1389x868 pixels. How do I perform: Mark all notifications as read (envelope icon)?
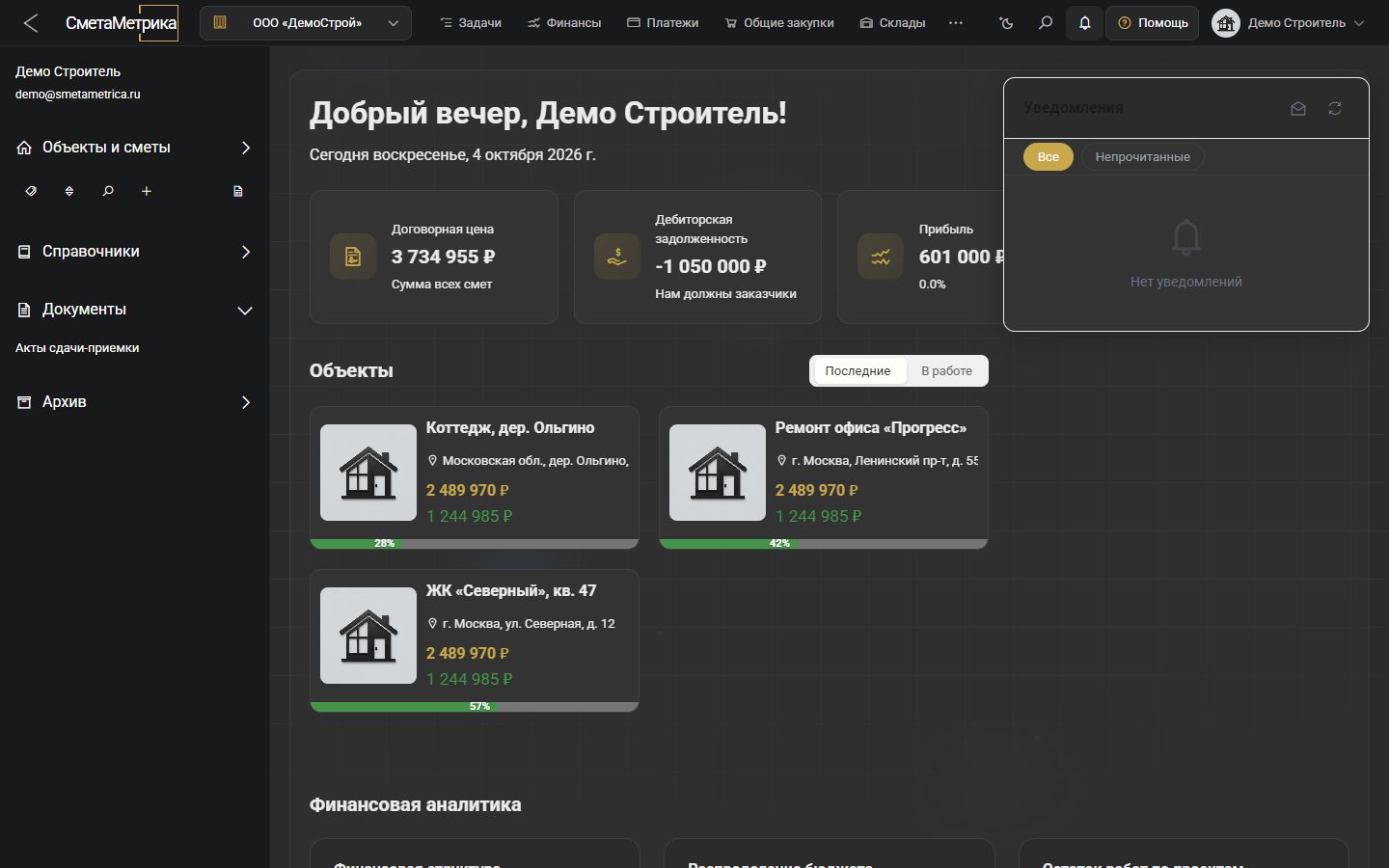pos(1298,109)
